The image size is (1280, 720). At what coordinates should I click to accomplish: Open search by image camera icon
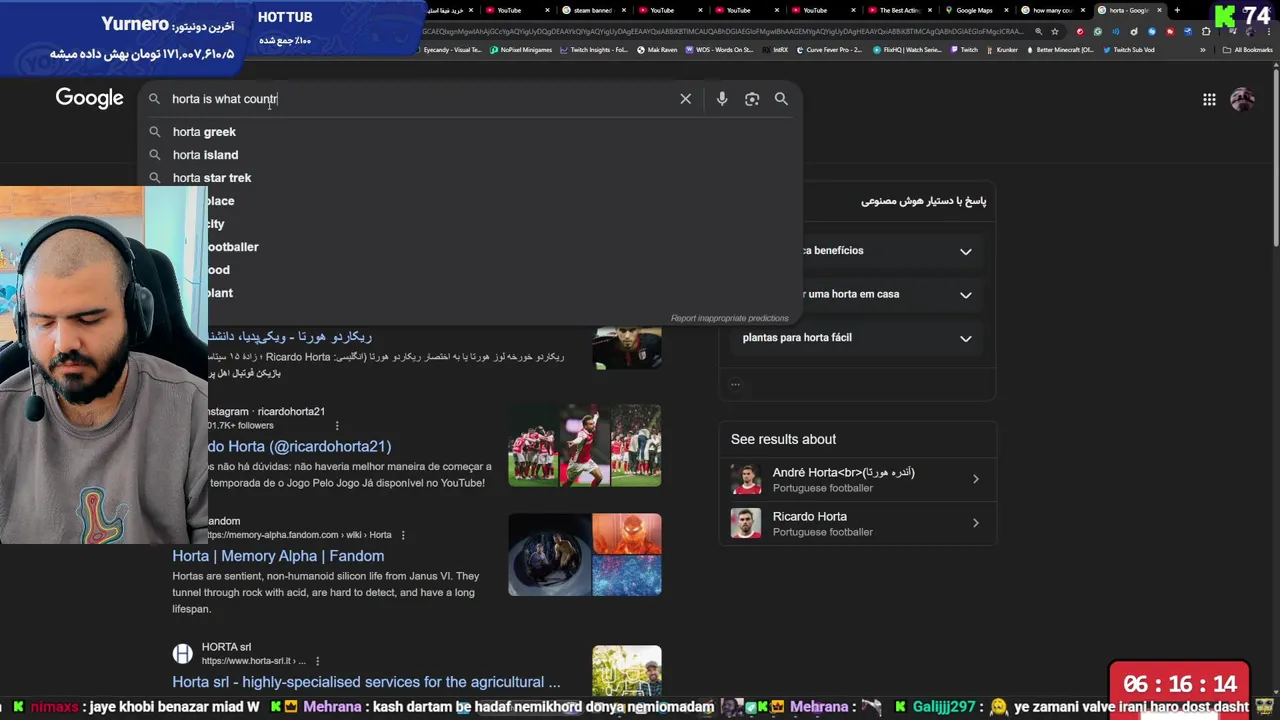(752, 99)
